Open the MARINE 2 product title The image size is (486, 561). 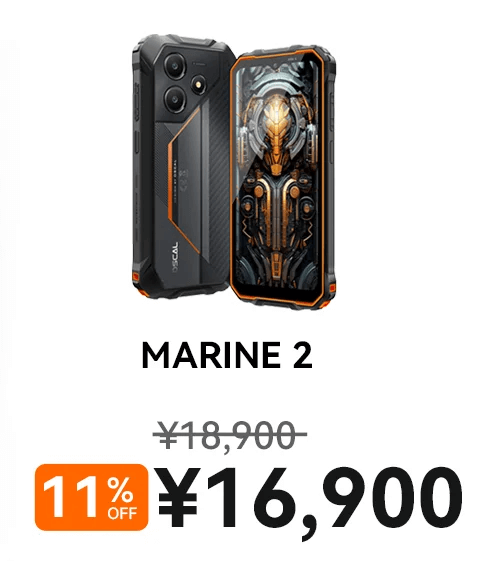227,355
